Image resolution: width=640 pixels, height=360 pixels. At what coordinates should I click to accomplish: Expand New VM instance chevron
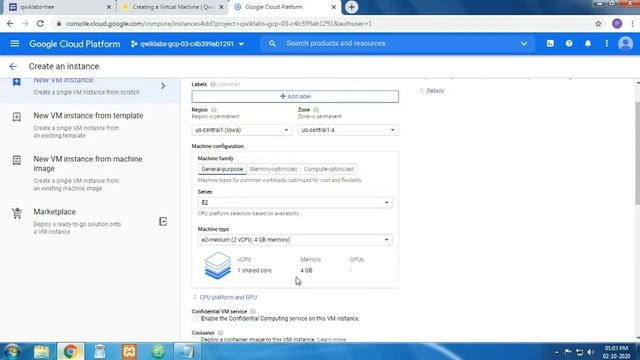(163, 86)
